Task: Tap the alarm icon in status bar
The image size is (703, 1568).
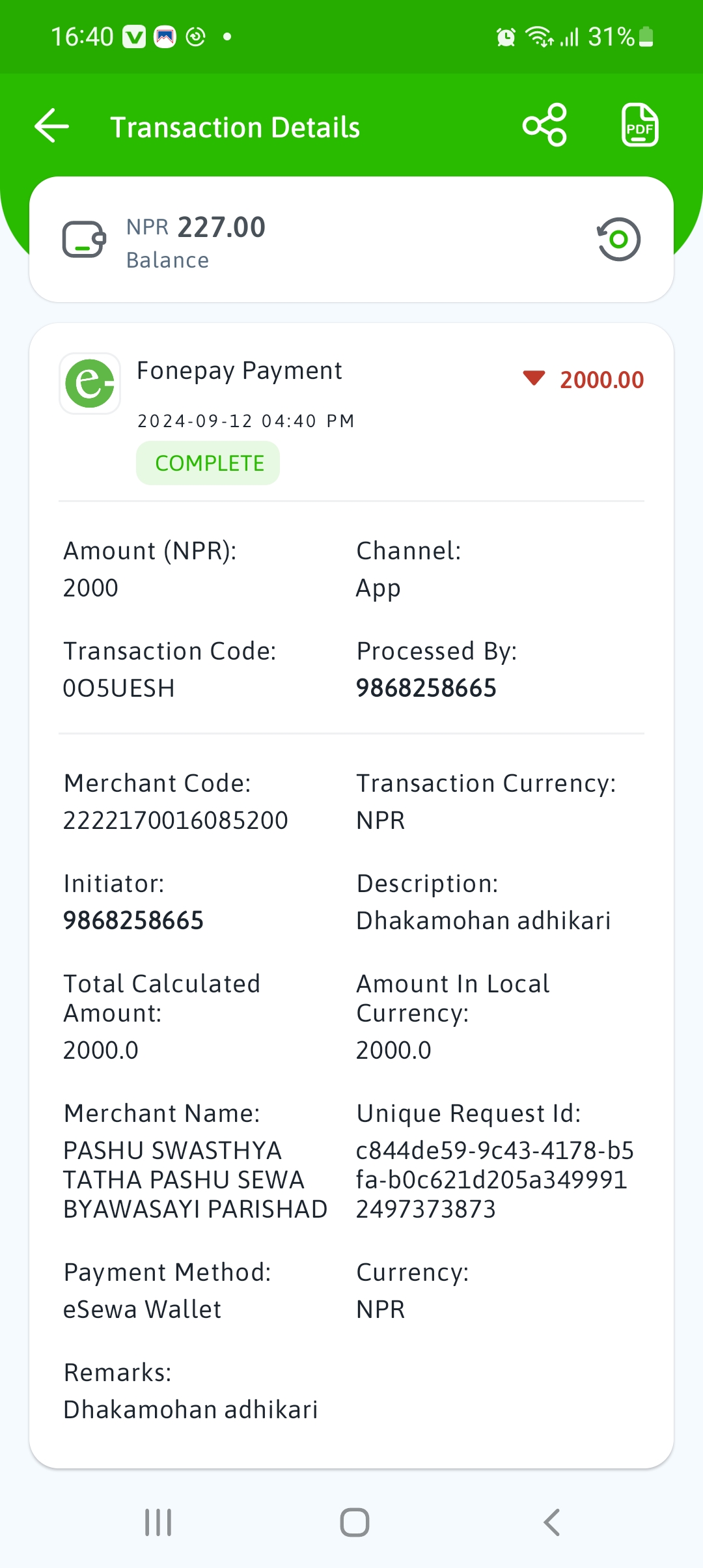Action: [x=506, y=37]
